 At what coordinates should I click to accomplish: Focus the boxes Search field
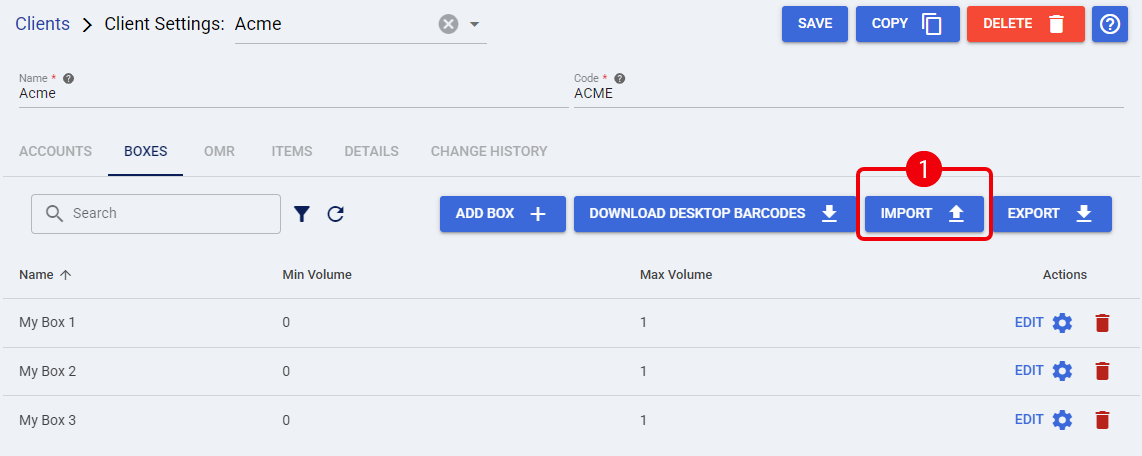tap(156, 213)
